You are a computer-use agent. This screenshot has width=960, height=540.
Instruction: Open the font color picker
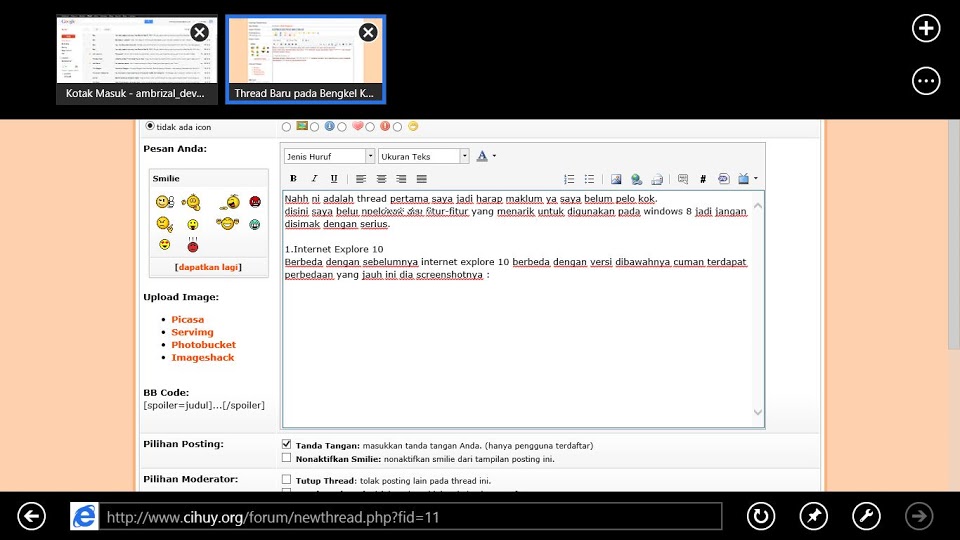coord(482,156)
